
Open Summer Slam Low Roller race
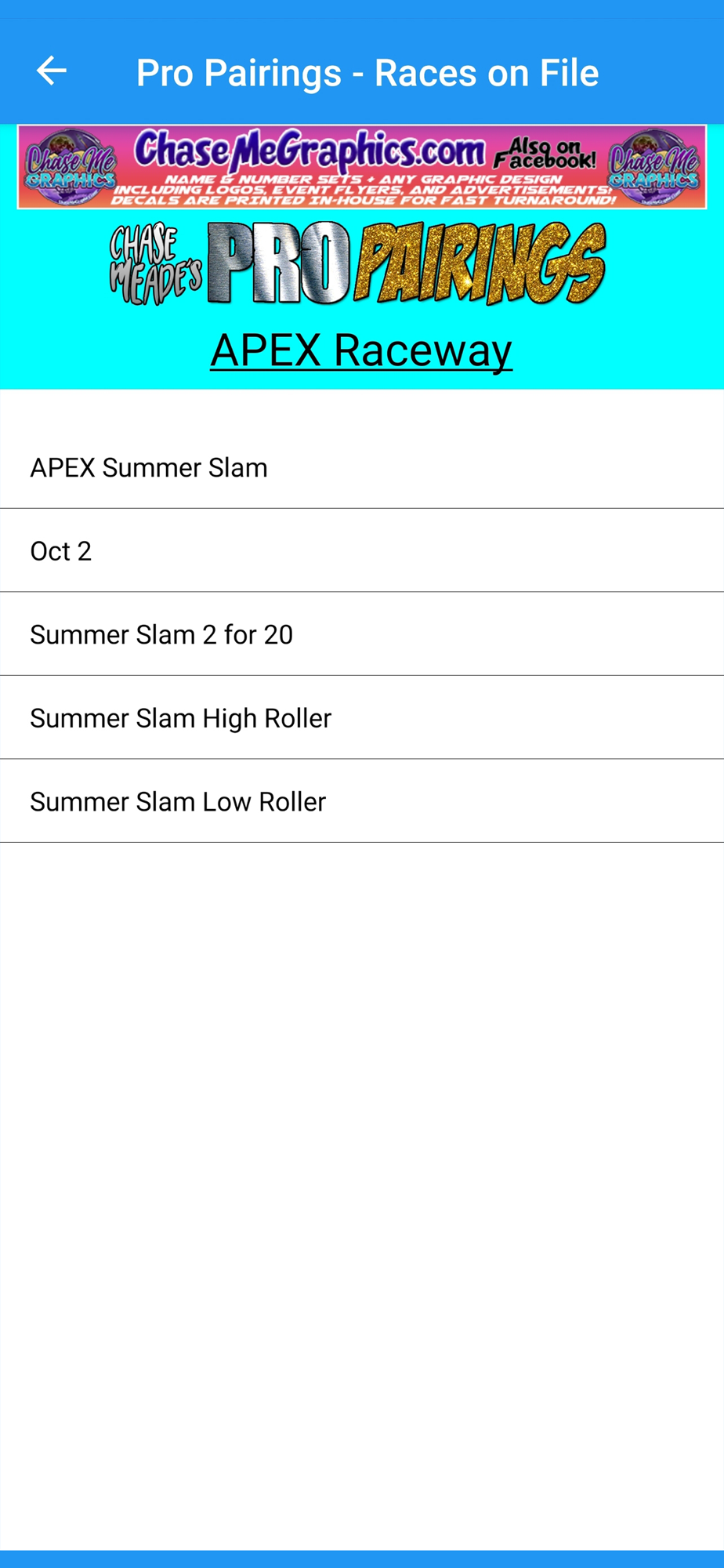pos(362,801)
